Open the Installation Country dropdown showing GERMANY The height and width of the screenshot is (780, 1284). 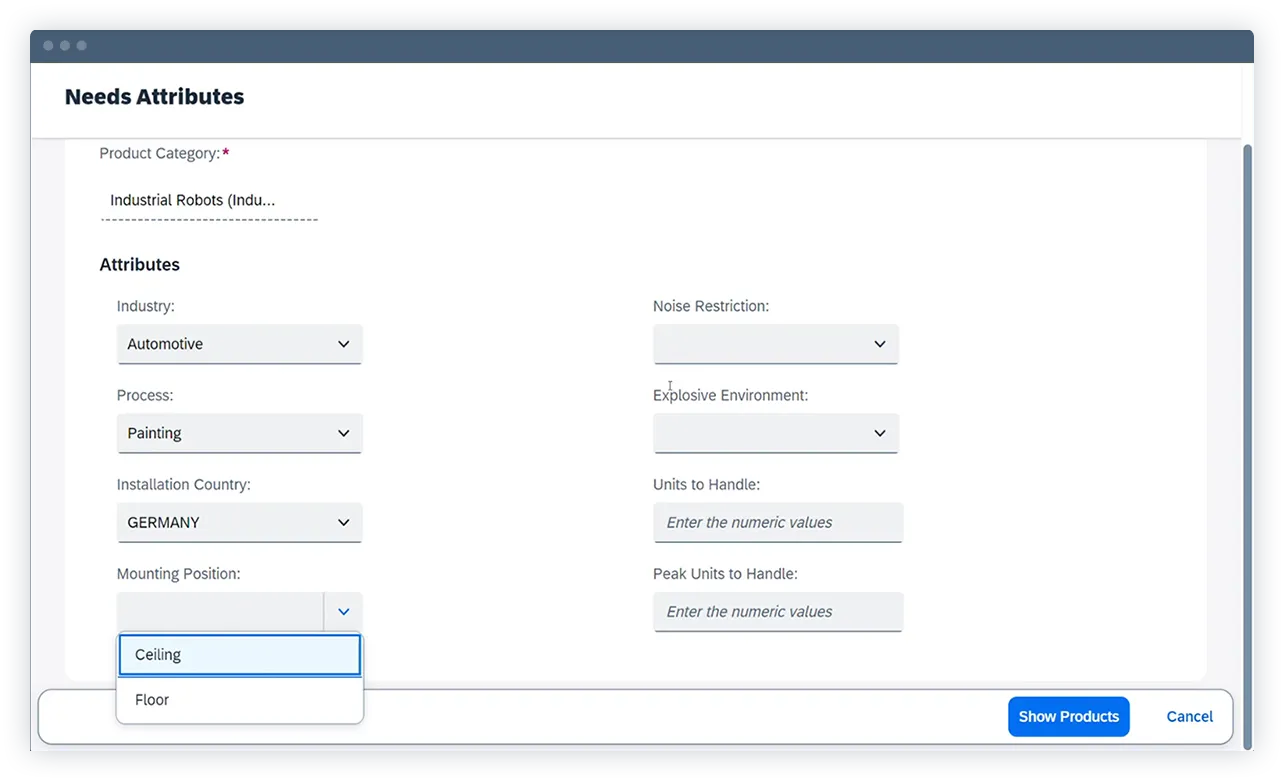pos(240,522)
